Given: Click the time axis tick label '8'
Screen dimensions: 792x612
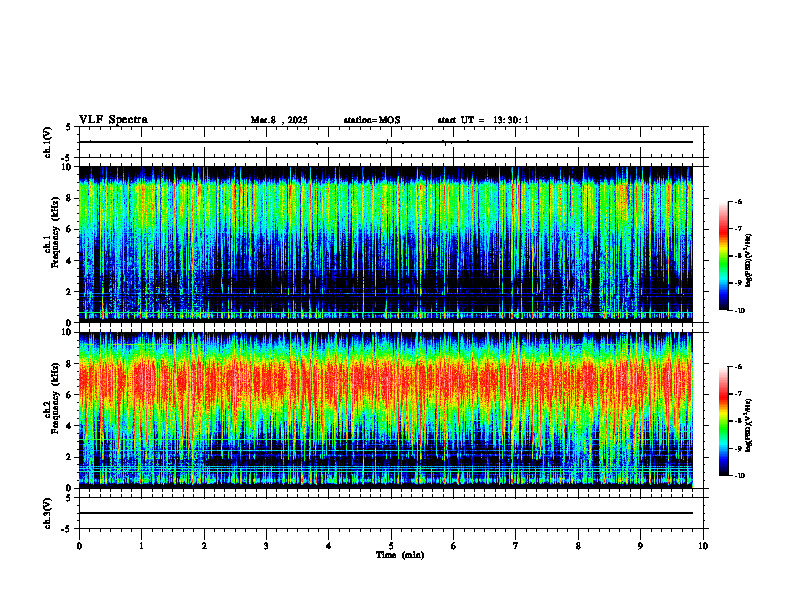Looking at the screenshot, I should 578,546.
